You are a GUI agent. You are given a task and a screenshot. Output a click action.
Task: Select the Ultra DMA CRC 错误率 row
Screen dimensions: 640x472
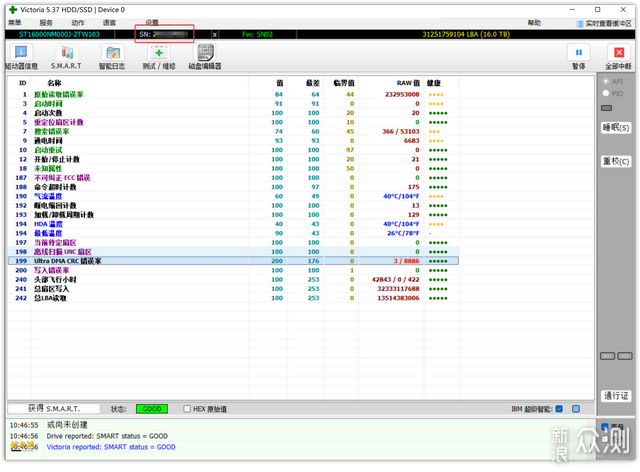click(233, 261)
